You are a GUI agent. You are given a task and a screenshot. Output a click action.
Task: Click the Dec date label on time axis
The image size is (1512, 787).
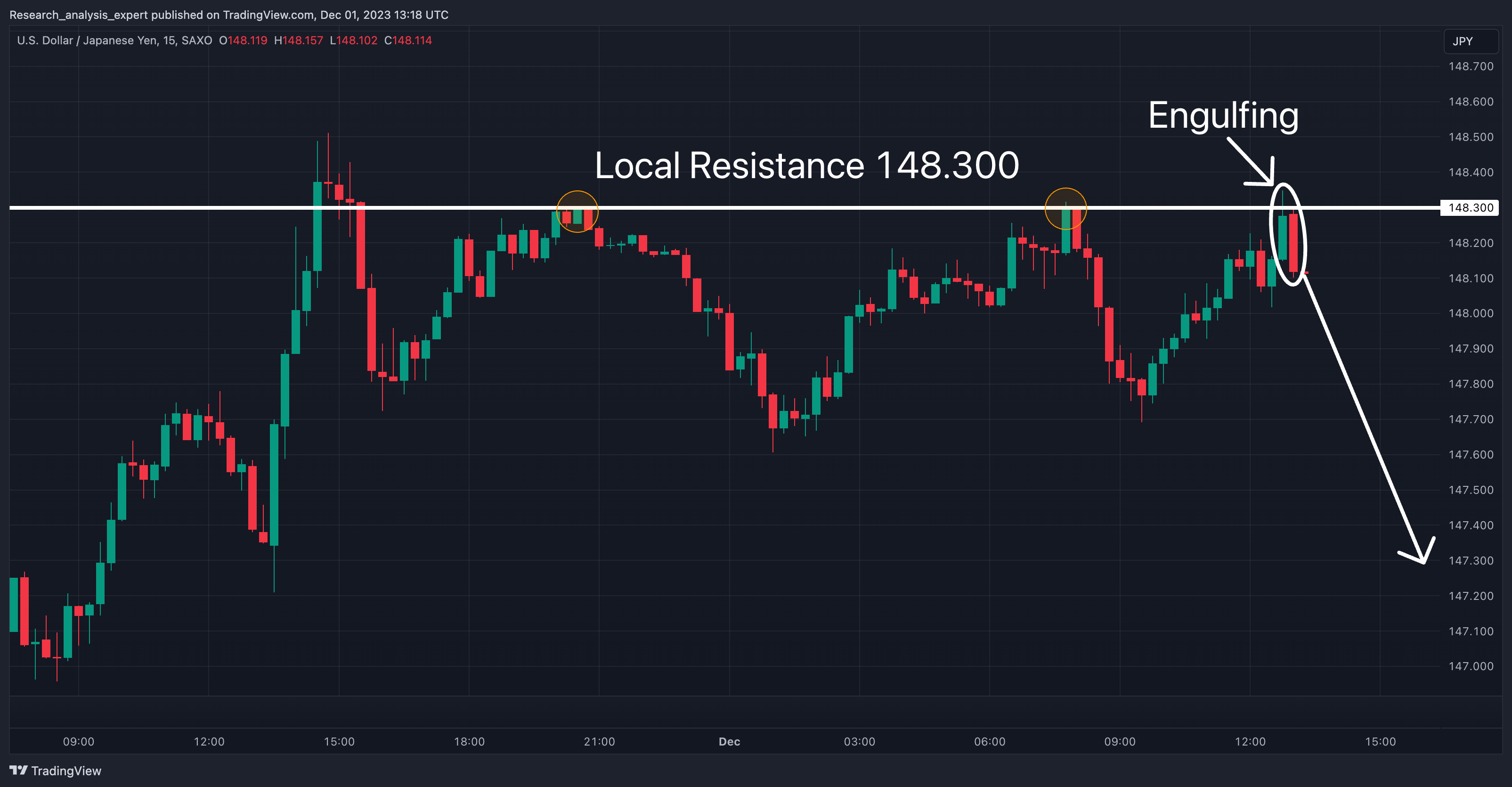730,741
